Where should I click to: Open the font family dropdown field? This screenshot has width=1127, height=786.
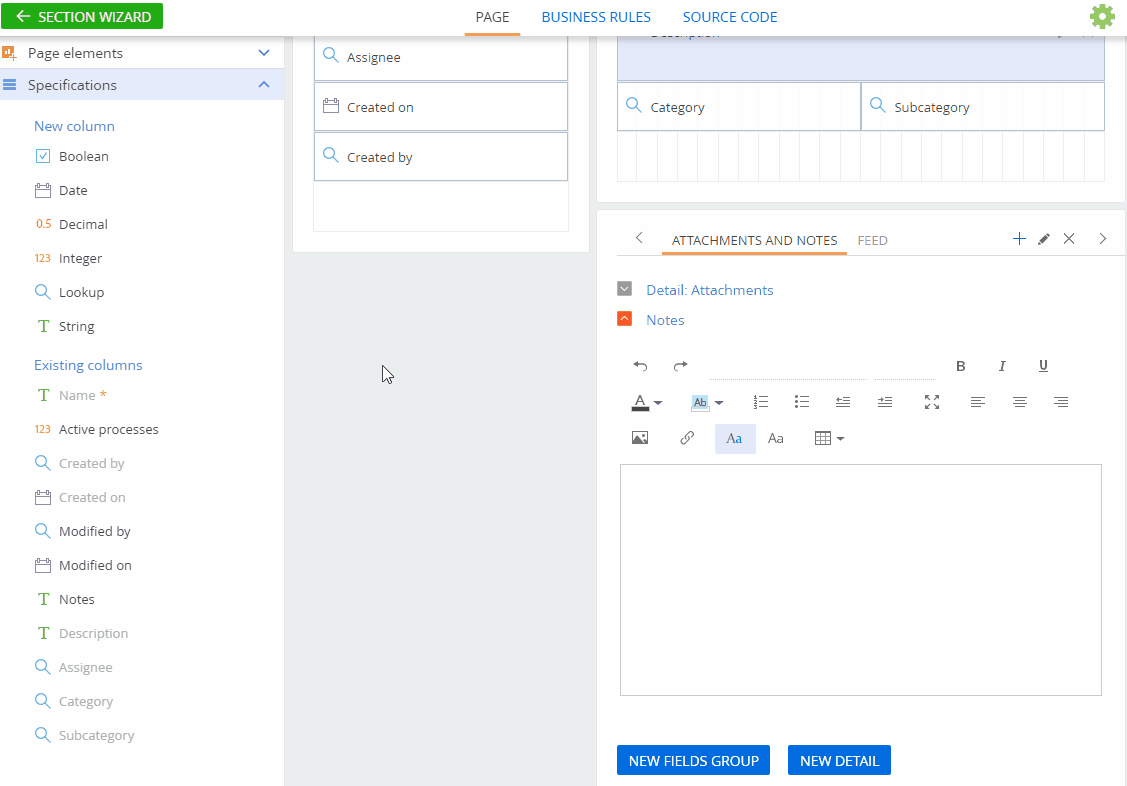788,367
